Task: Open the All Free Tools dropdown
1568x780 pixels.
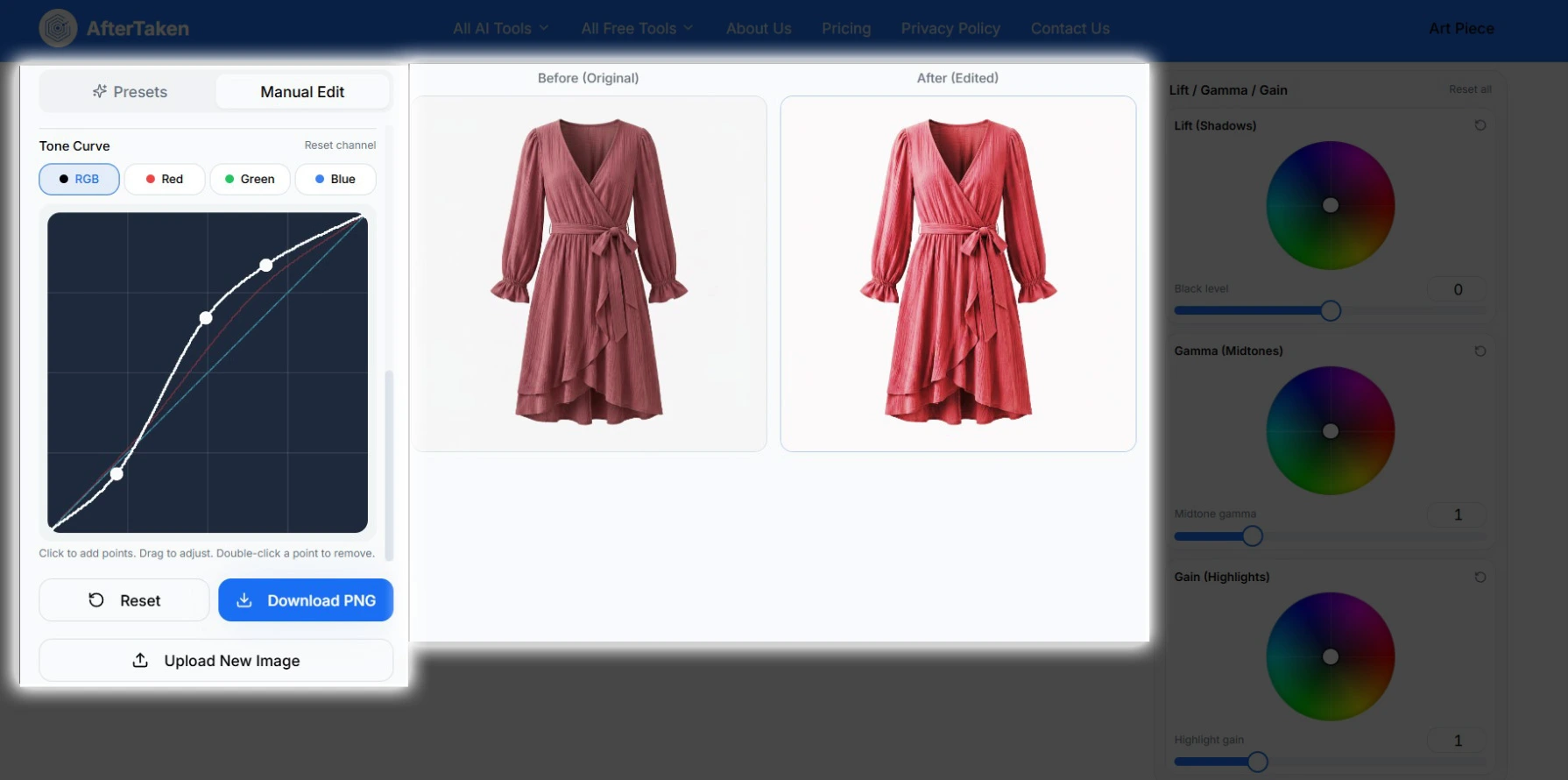Action: tap(637, 28)
